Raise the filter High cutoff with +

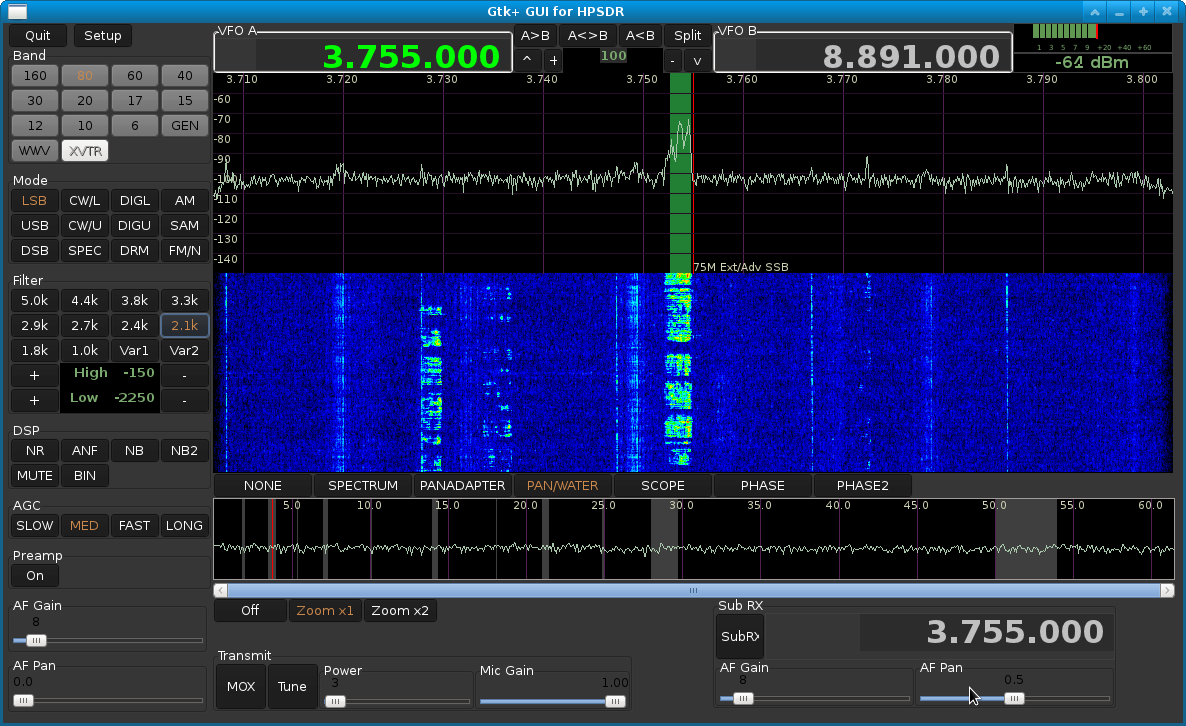click(x=34, y=375)
